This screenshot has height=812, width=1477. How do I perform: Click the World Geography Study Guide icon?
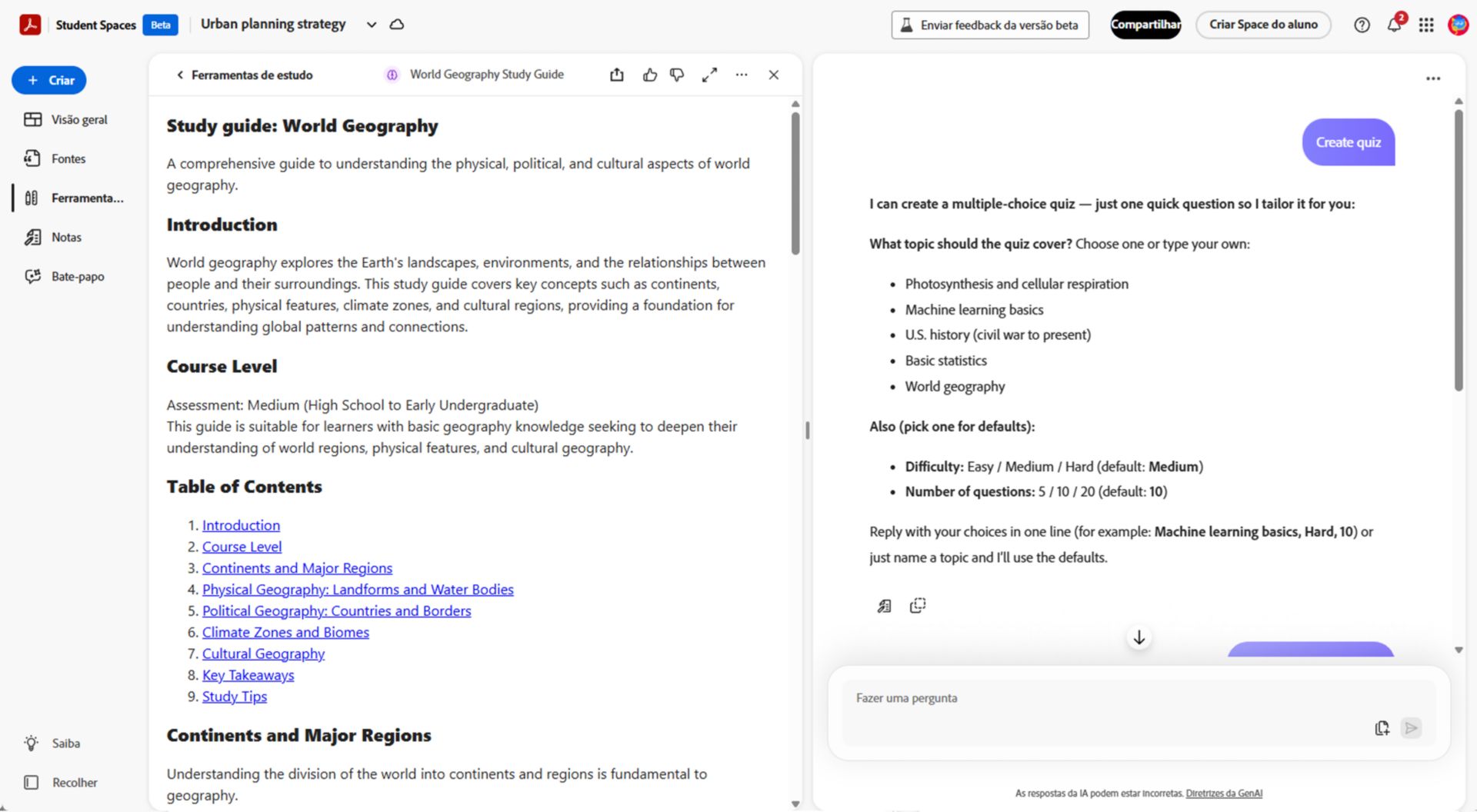pyautogui.click(x=392, y=75)
